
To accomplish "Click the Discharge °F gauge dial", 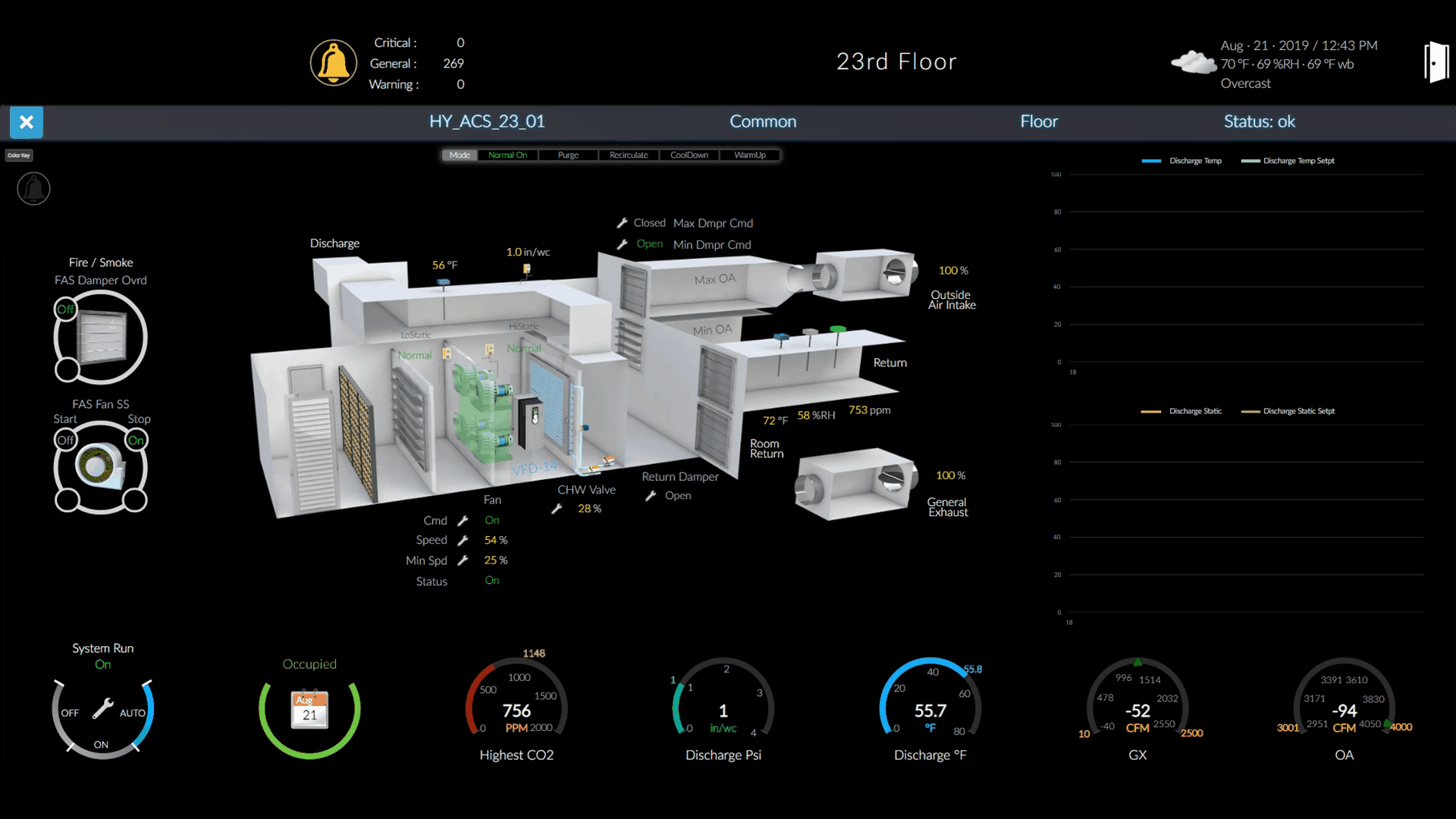I will [x=930, y=709].
